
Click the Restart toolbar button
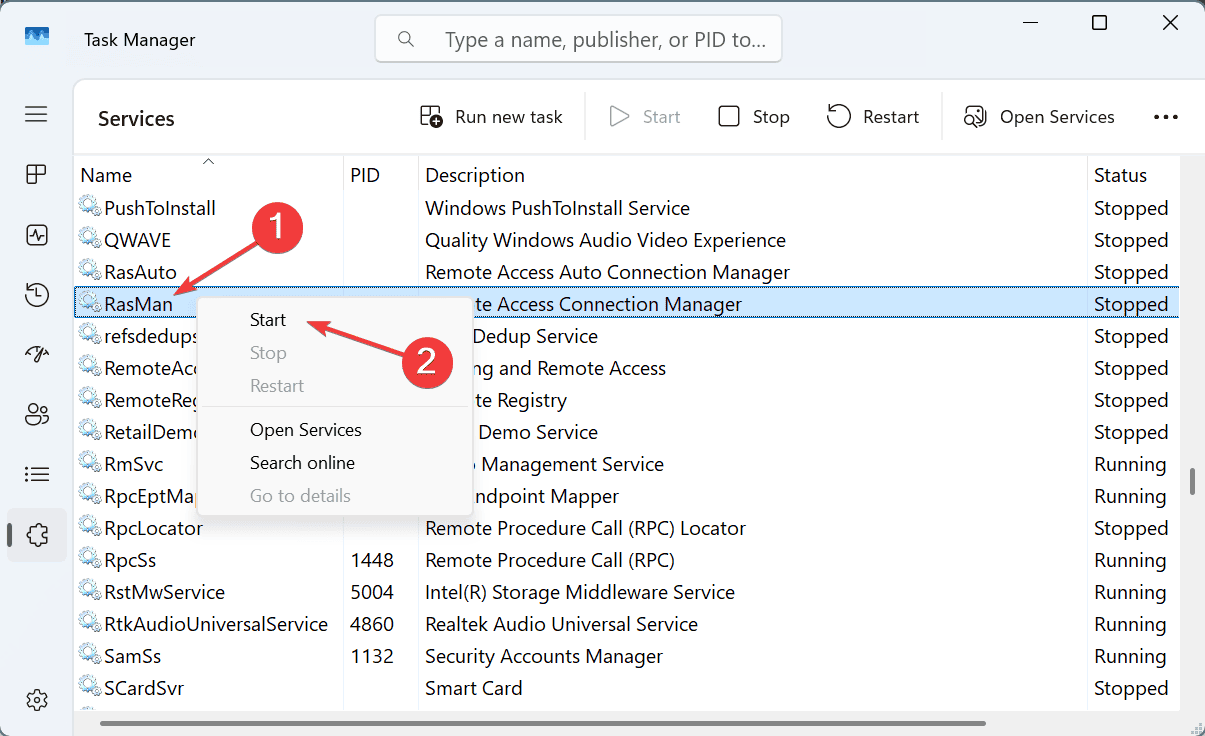coord(873,117)
